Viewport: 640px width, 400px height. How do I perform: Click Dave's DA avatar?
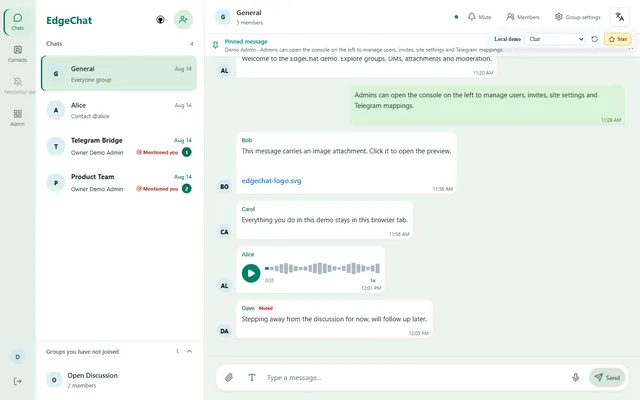224,331
